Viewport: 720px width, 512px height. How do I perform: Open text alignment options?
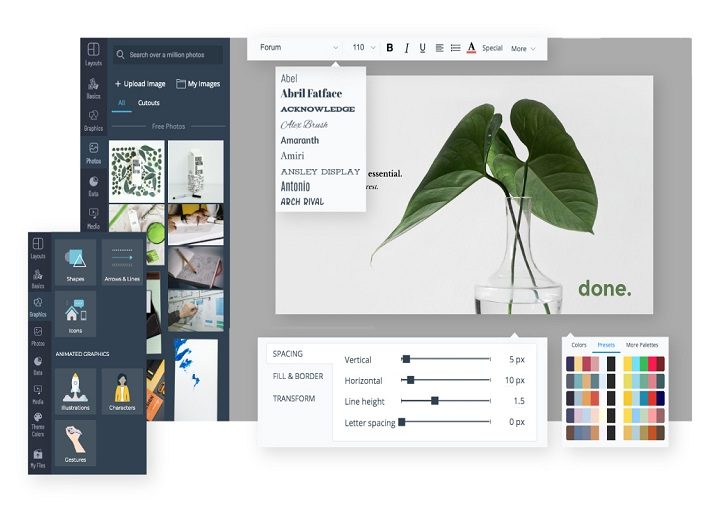(x=439, y=48)
